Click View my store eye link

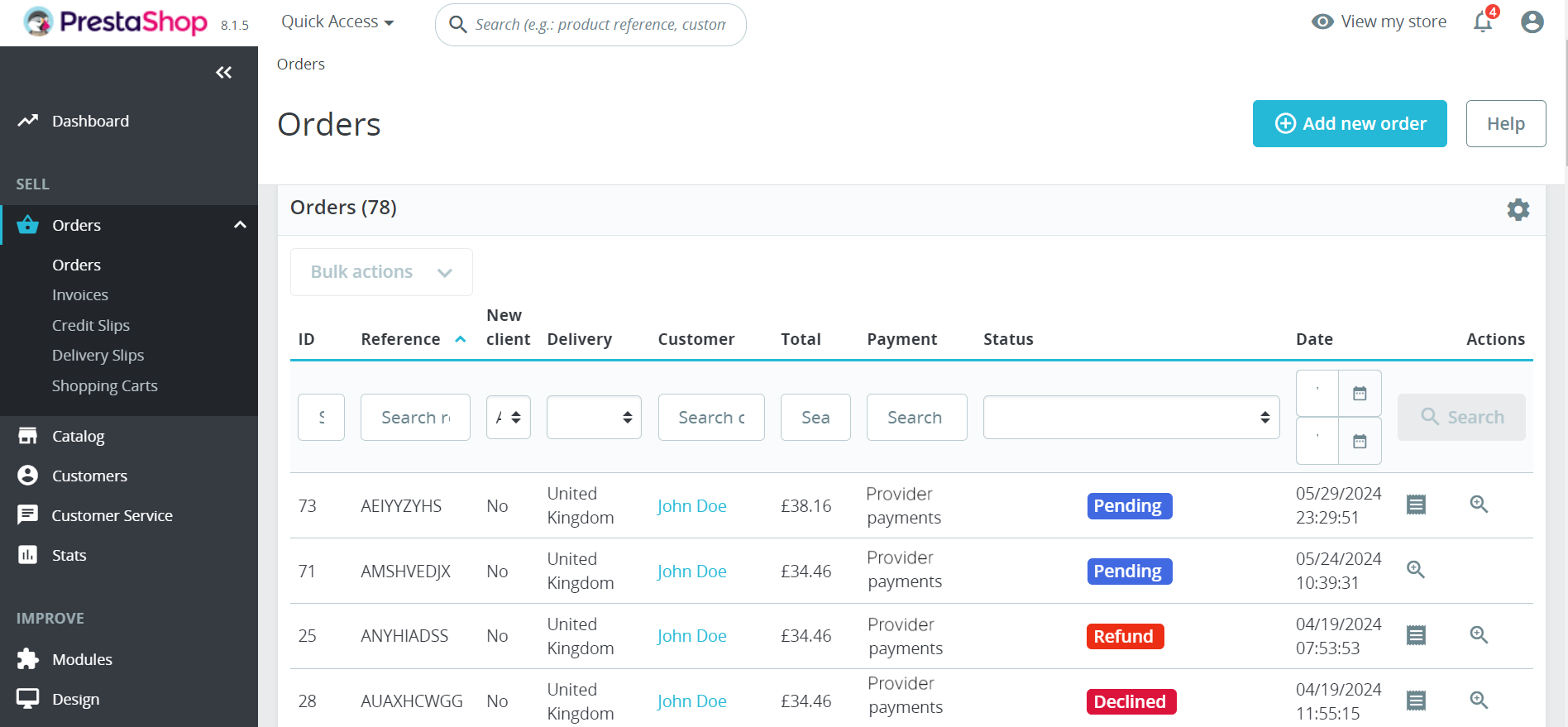1379,22
